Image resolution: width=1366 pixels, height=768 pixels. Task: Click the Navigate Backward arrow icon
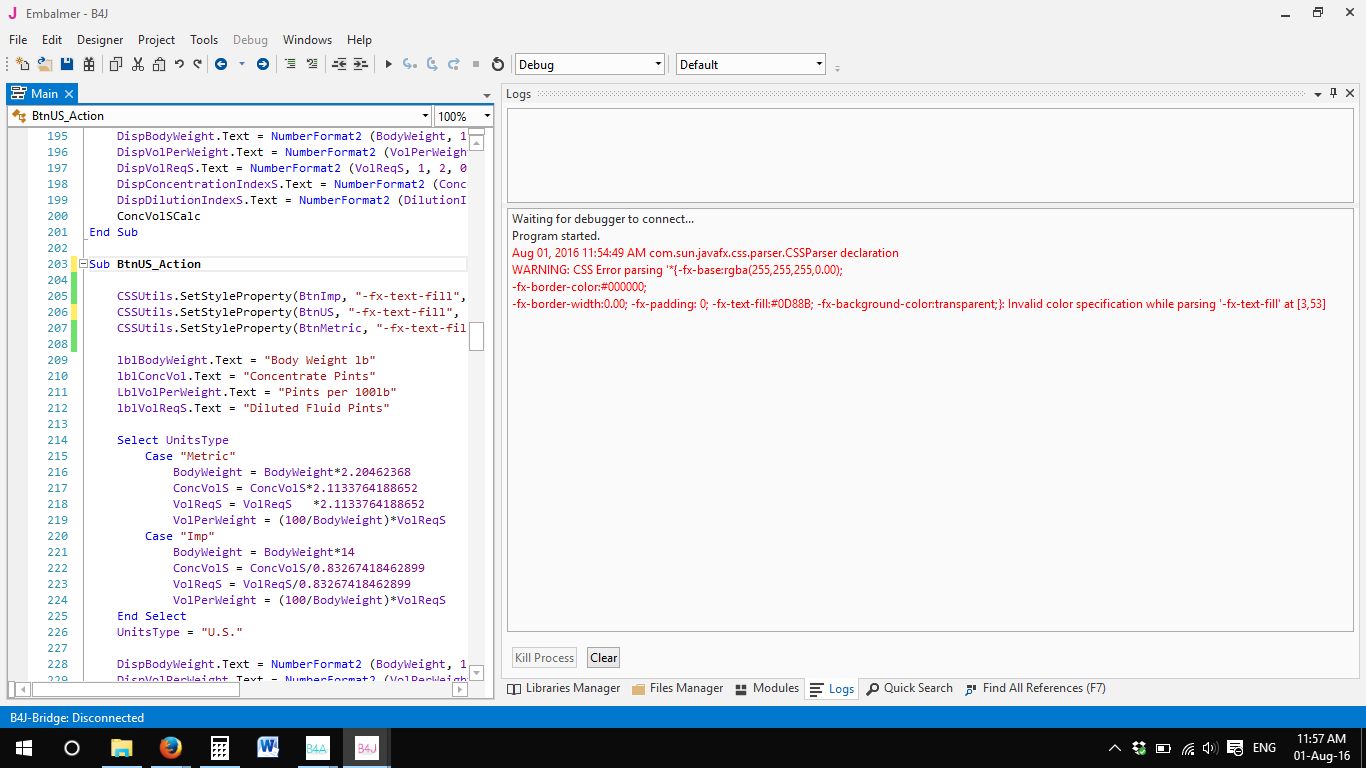(220, 64)
